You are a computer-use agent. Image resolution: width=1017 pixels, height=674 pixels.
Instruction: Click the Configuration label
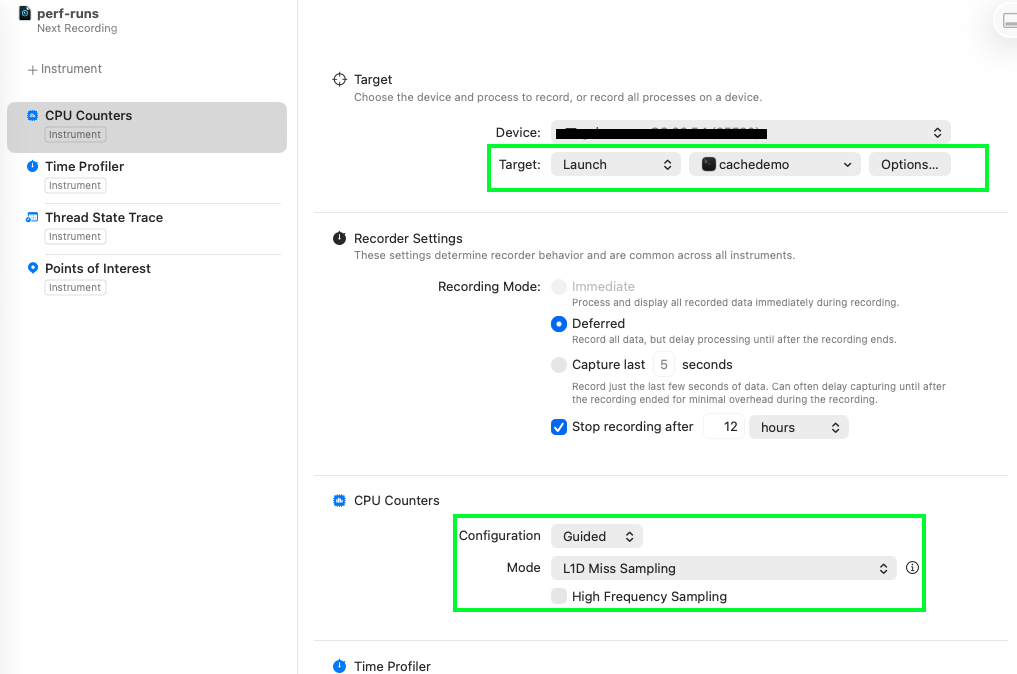[x=499, y=536]
